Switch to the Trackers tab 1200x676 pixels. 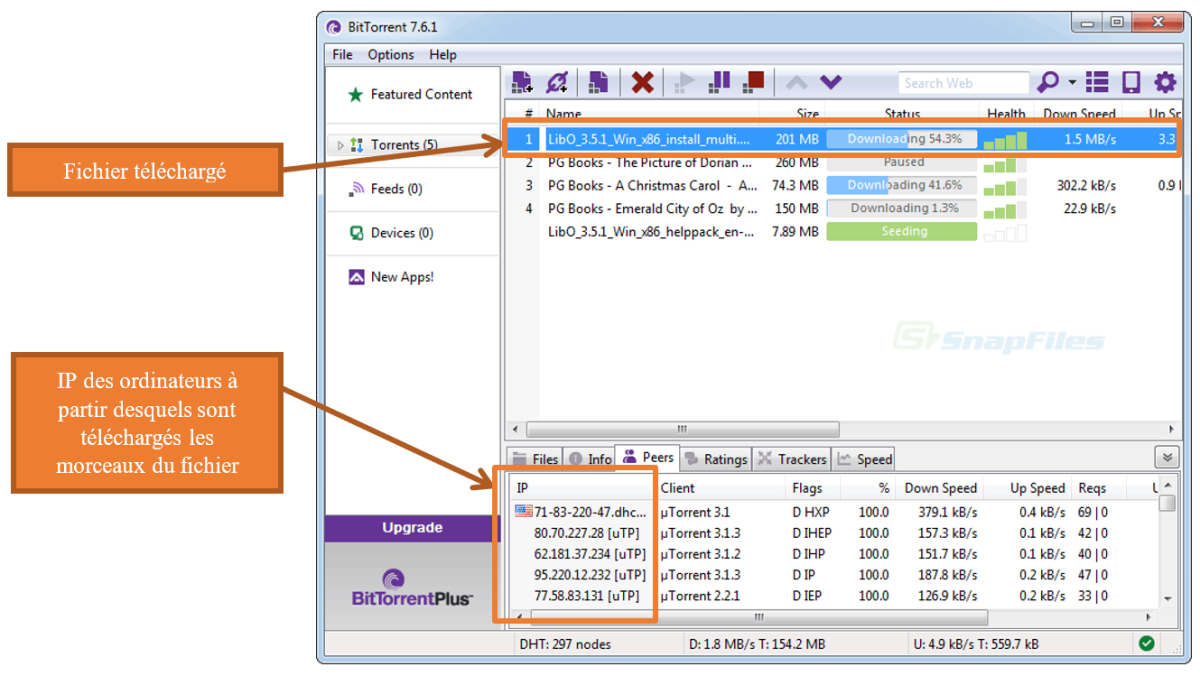coord(792,459)
